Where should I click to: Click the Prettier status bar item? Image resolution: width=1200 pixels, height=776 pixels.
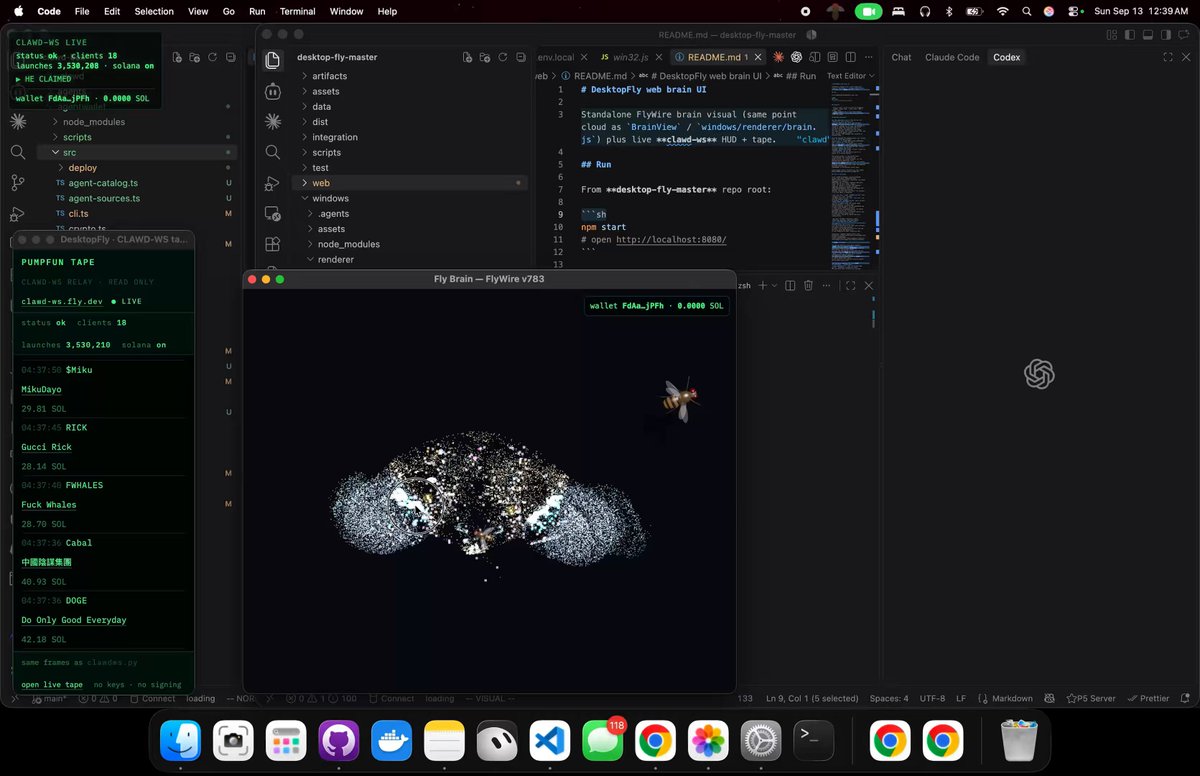tap(1147, 698)
